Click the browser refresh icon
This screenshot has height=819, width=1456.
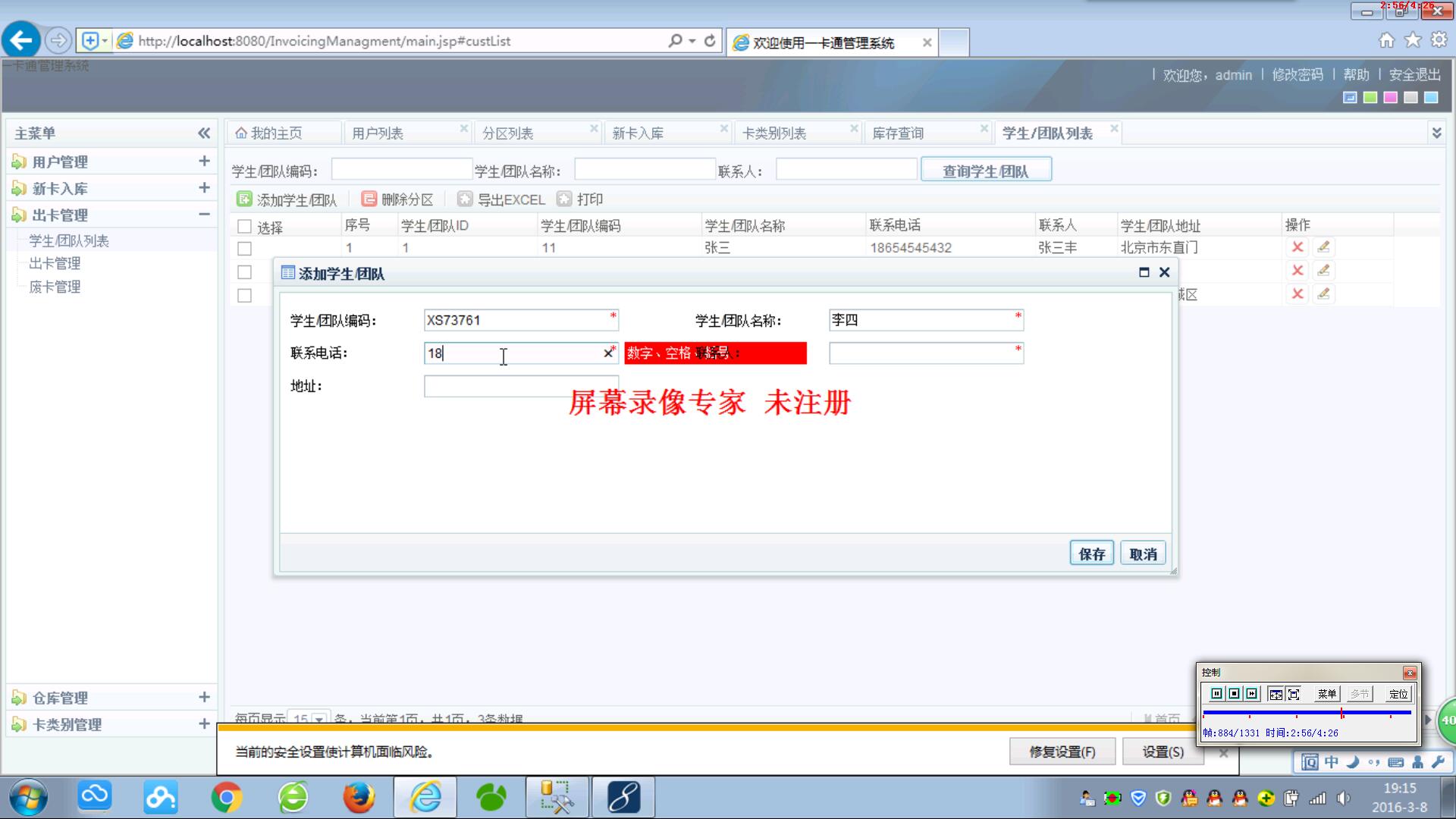[710, 41]
